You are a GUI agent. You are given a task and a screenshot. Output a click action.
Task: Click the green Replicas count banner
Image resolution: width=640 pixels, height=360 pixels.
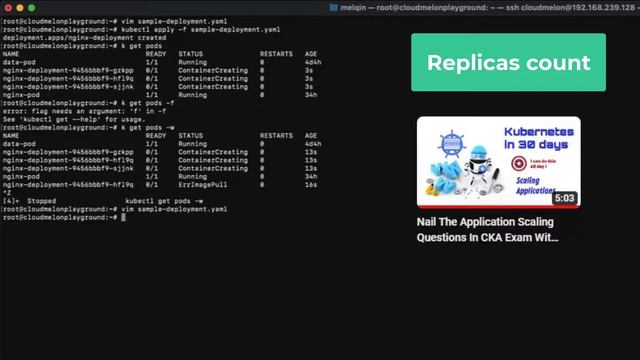[x=508, y=62]
